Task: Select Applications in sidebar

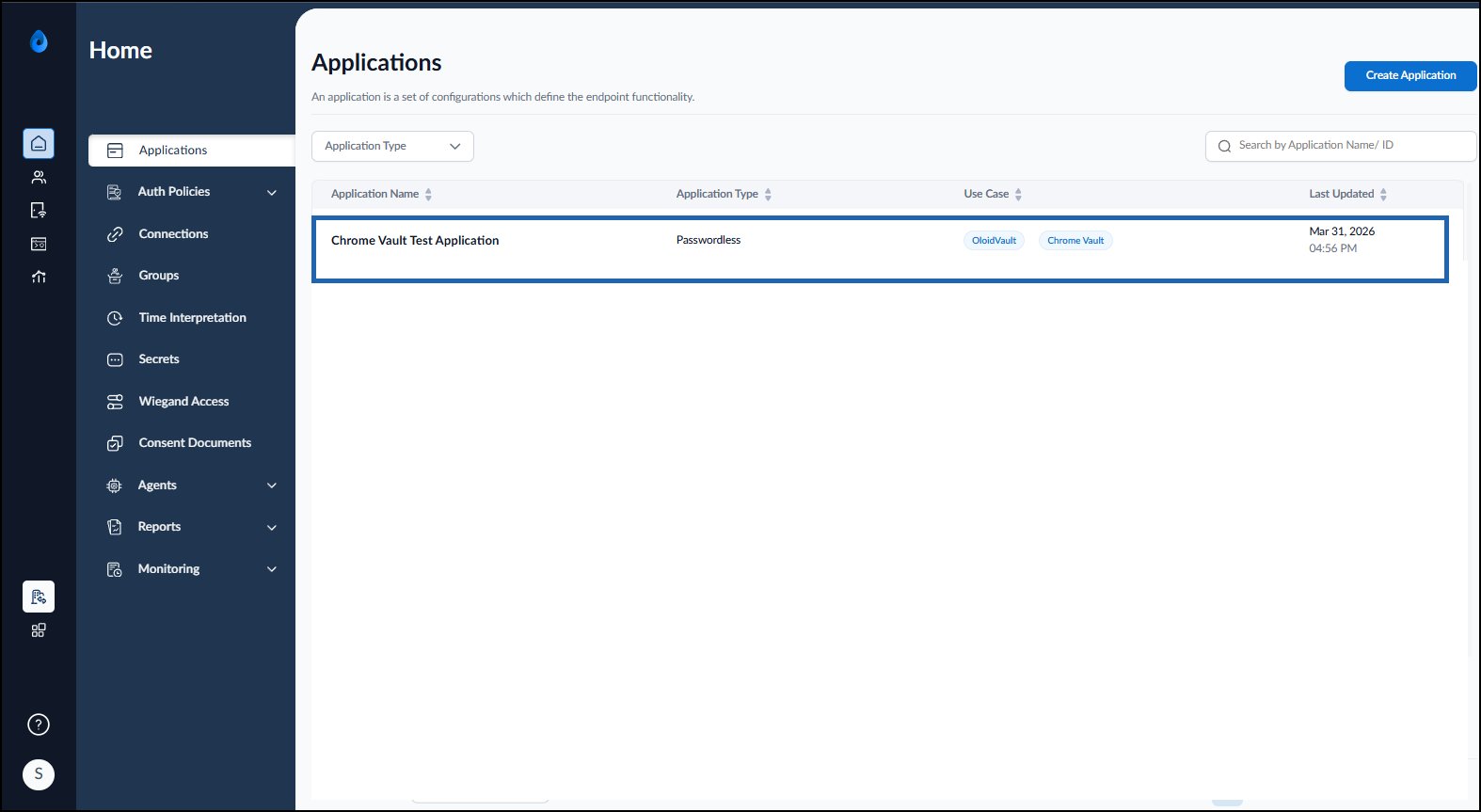Action: pos(192,151)
